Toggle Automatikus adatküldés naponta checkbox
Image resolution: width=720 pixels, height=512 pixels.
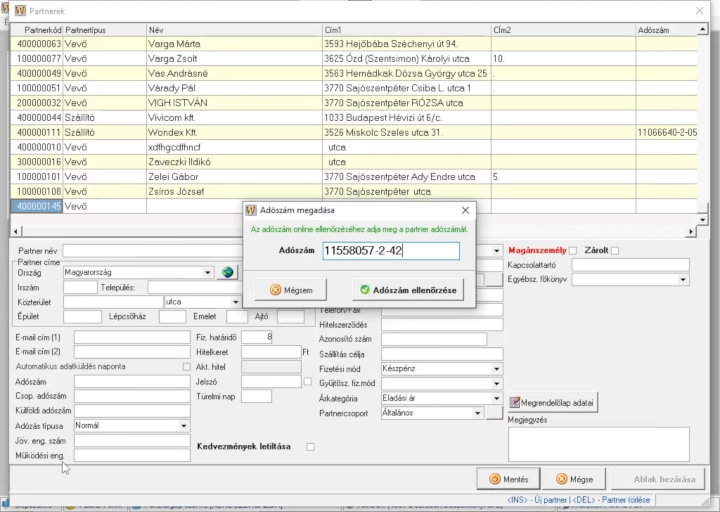[186, 367]
